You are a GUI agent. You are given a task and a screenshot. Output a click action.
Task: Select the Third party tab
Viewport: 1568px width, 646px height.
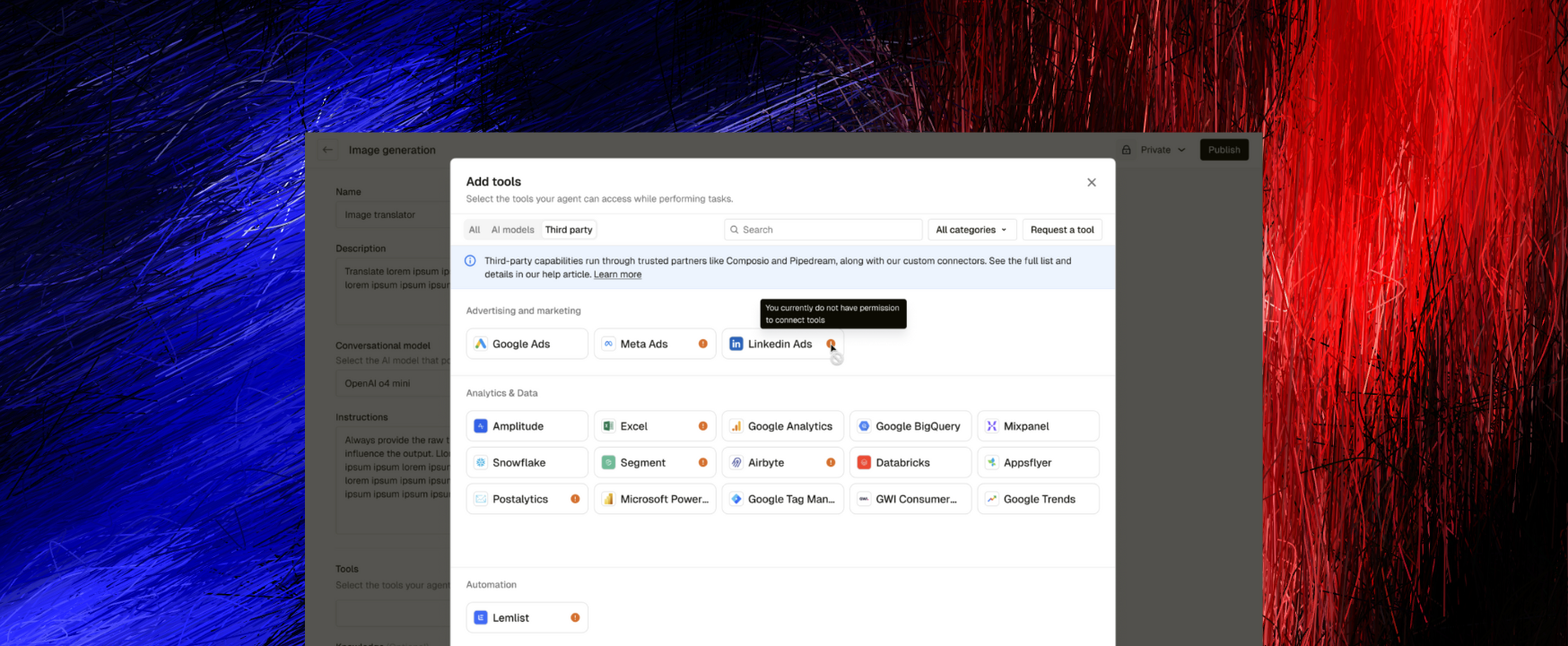[x=569, y=230]
